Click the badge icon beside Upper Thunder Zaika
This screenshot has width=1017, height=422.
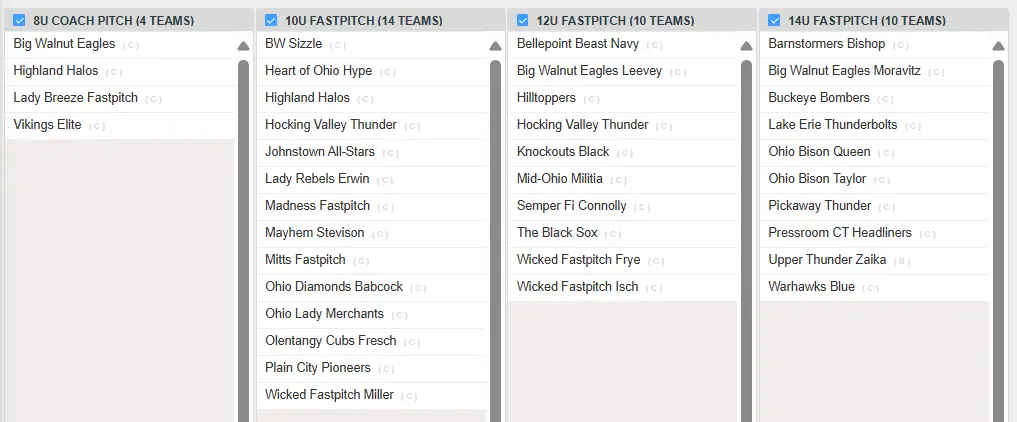coord(902,261)
